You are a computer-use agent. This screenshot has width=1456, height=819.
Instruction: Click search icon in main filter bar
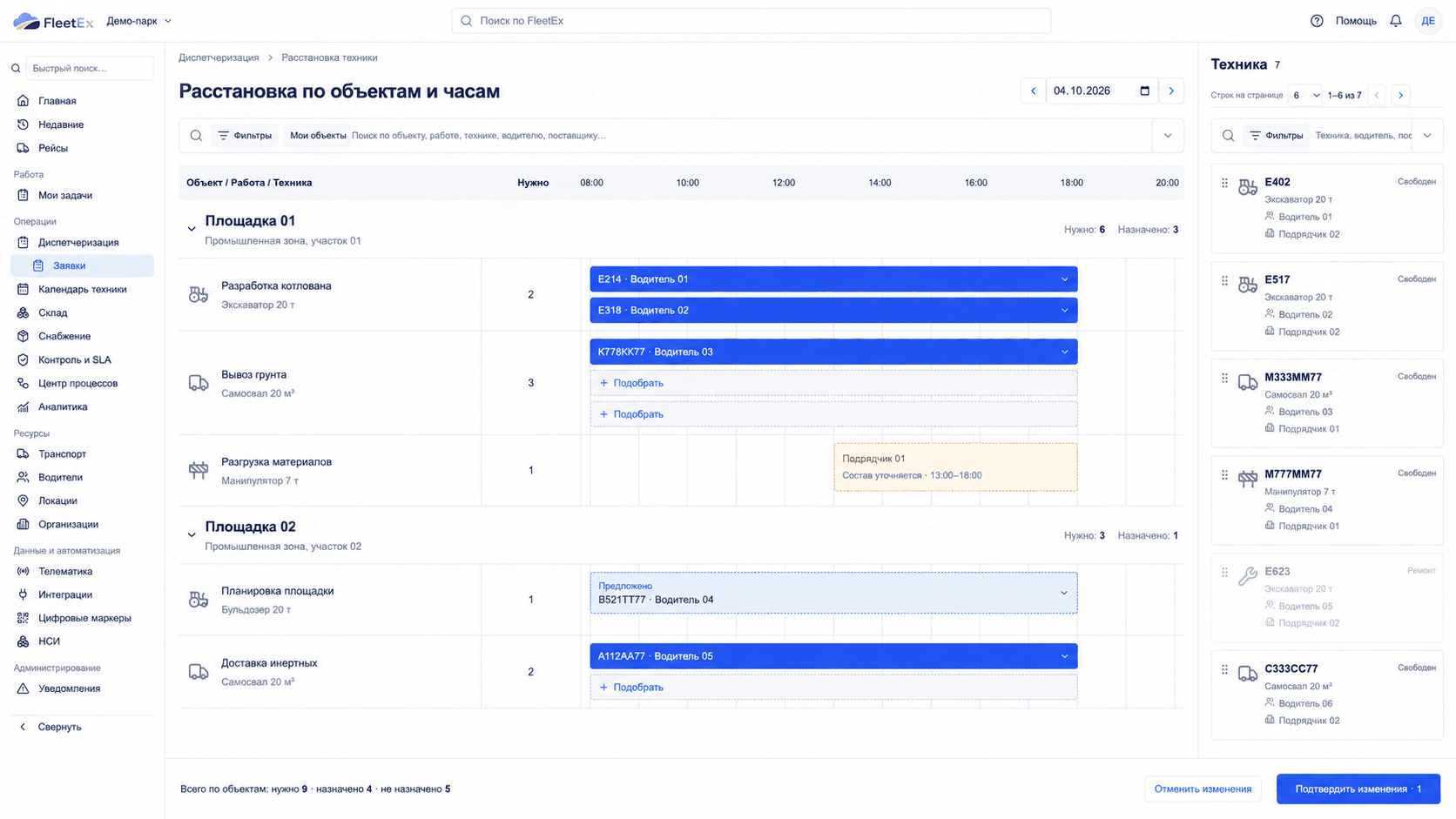click(196, 136)
